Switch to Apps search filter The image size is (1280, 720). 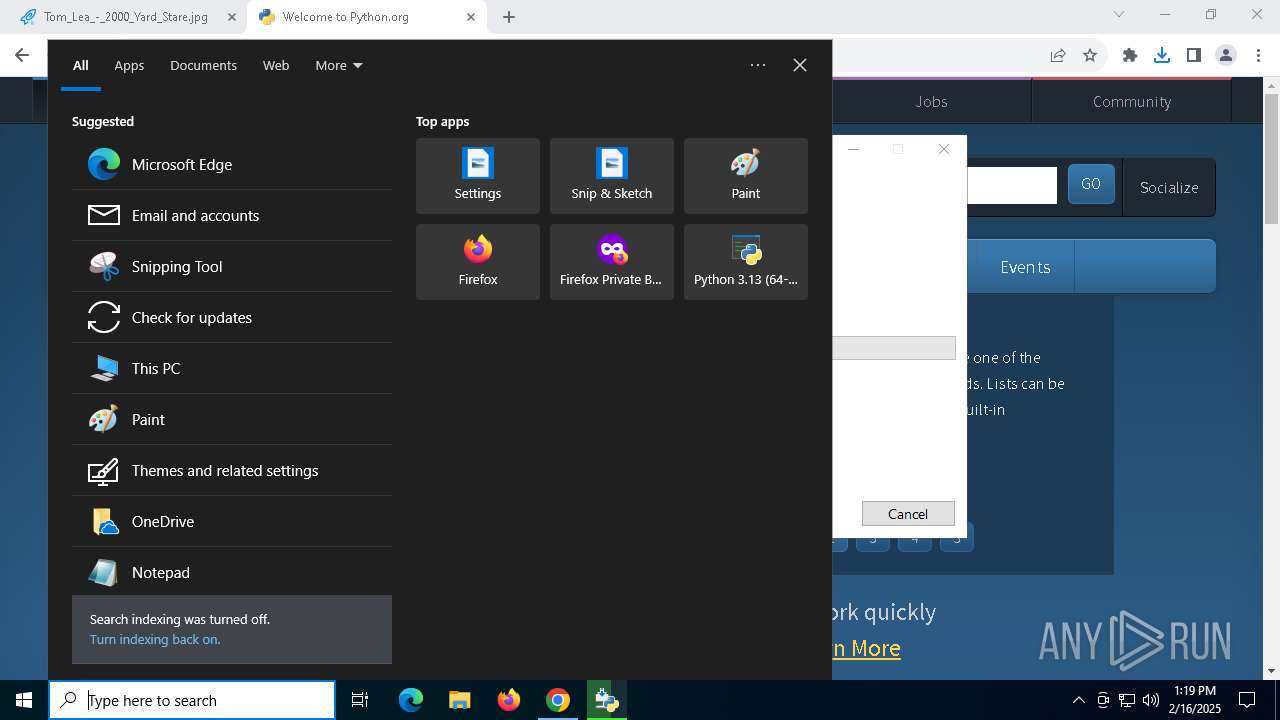click(129, 65)
